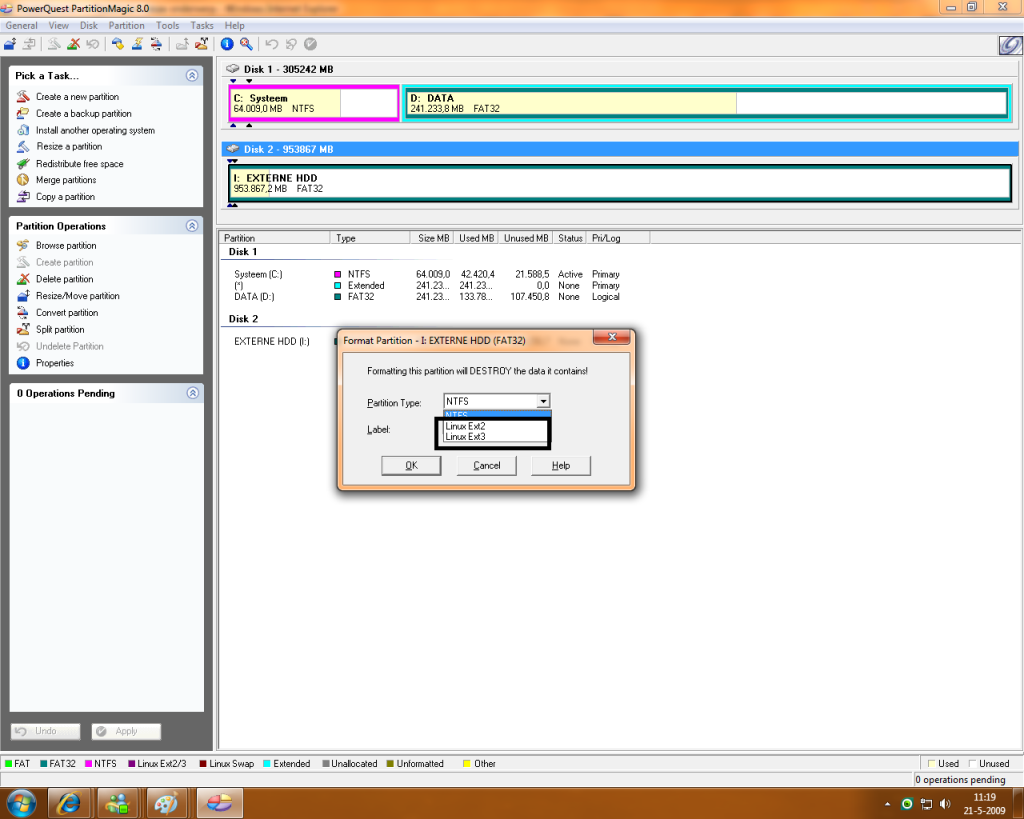This screenshot has height=819, width=1024.
Task: Collapse the Partition Operations panel
Action: point(192,225)
